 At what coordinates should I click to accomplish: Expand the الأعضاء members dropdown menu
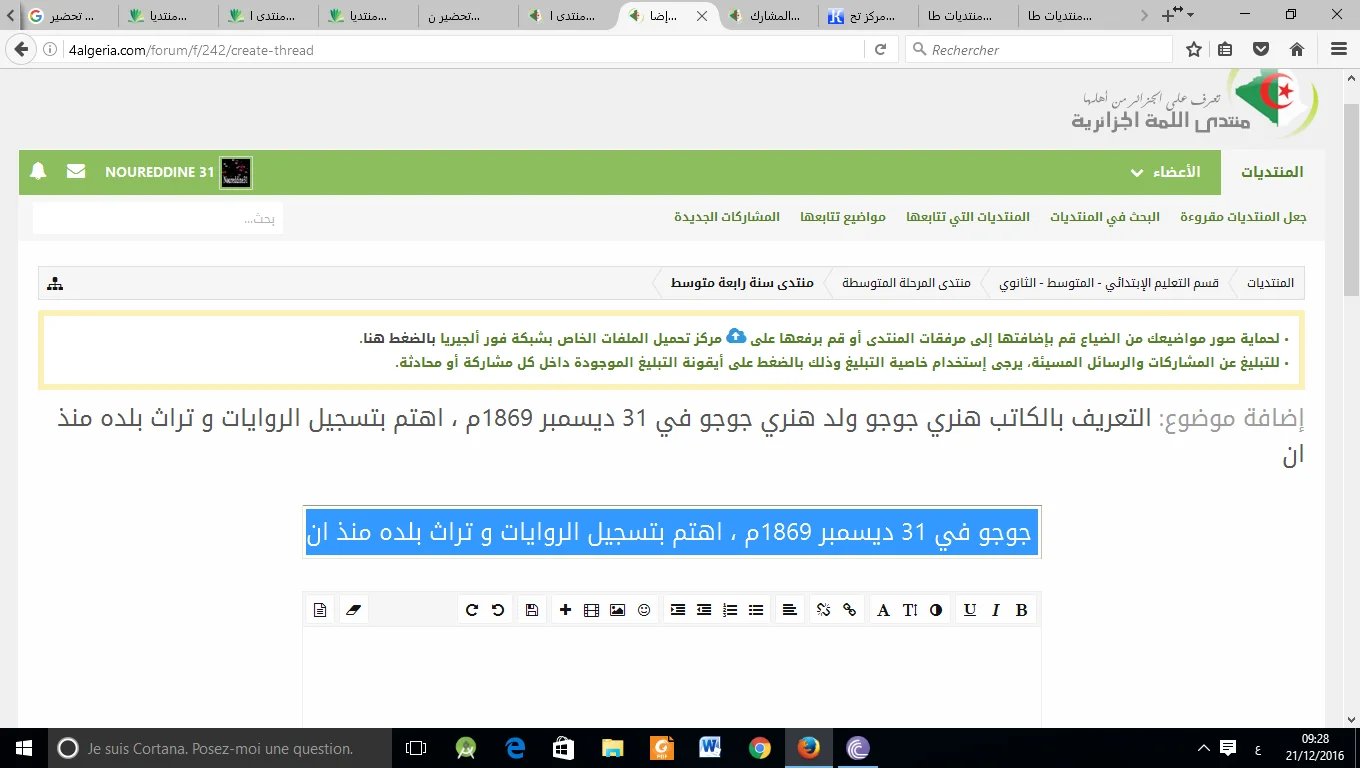[1163, 172]
